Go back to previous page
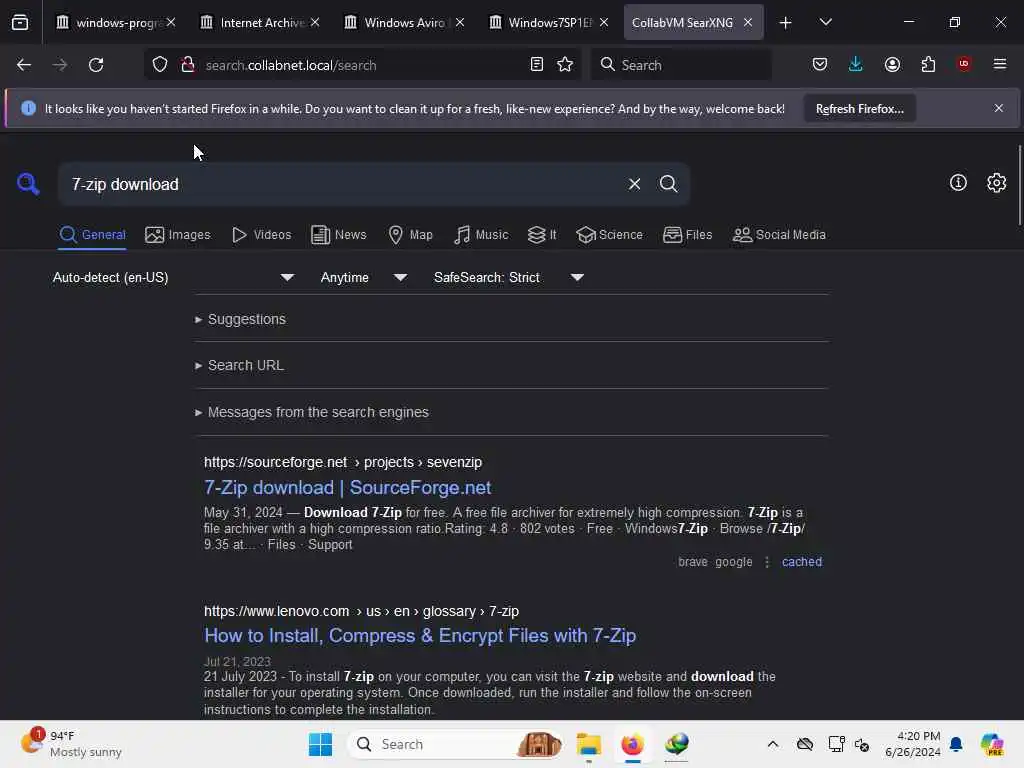 [x=24, y=65]
